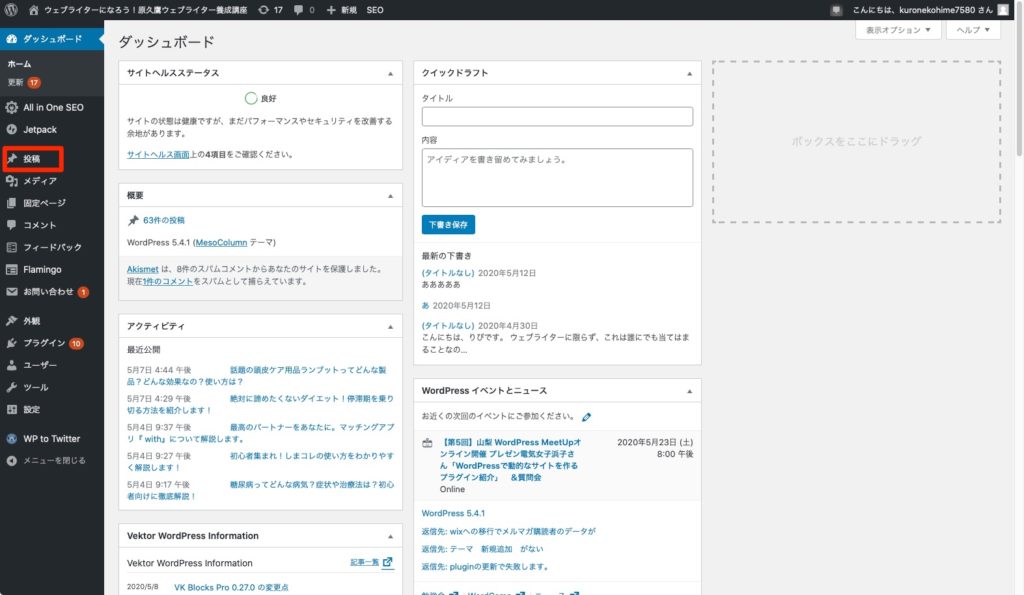Click the Settings icon in sidebar
Image resolution: width=1024 pixels, height=595 pixels.
pyautogui.click(x=11, y=410)
